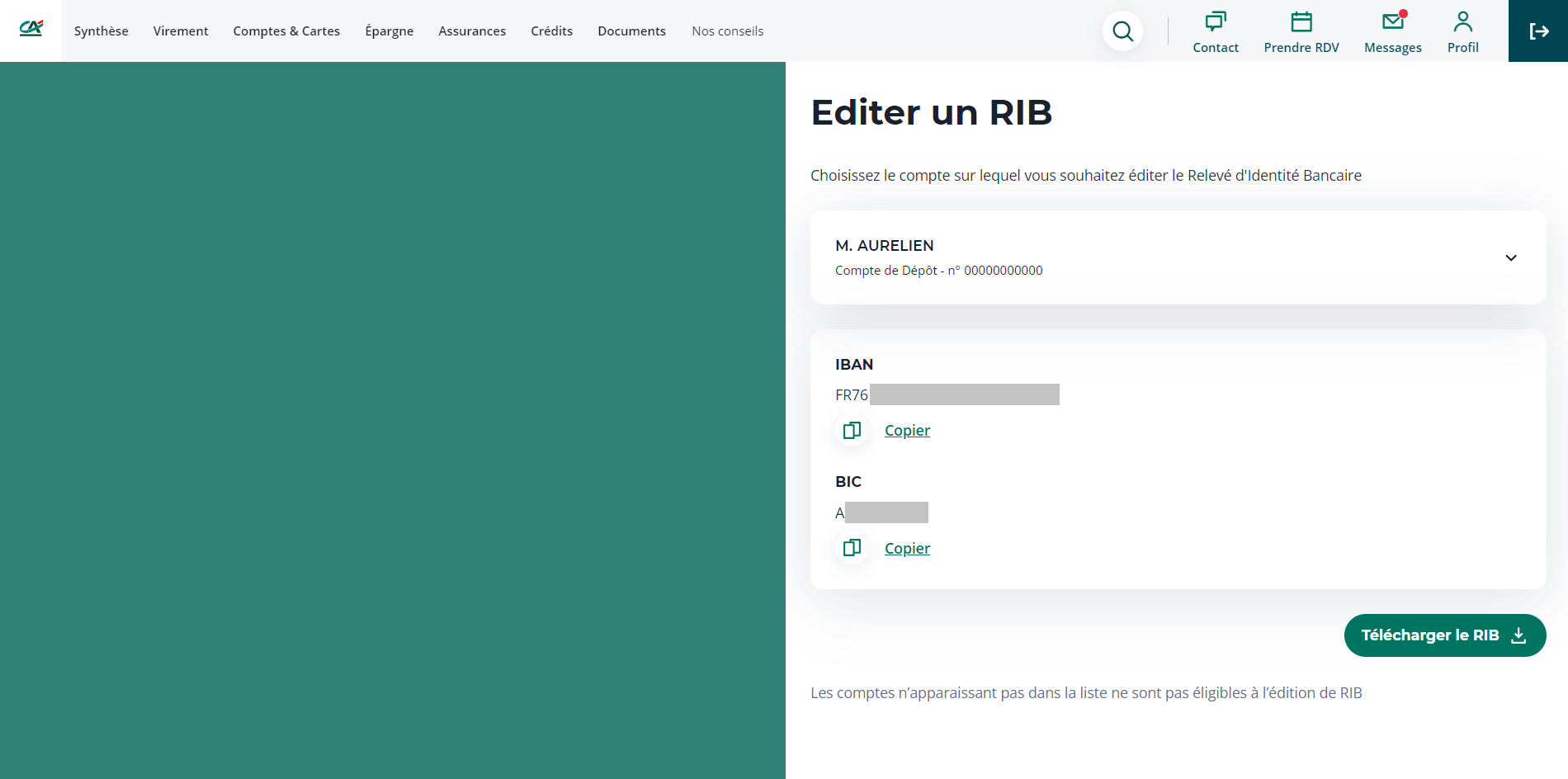
Task: Open the Documents menu
Action: 631,31
